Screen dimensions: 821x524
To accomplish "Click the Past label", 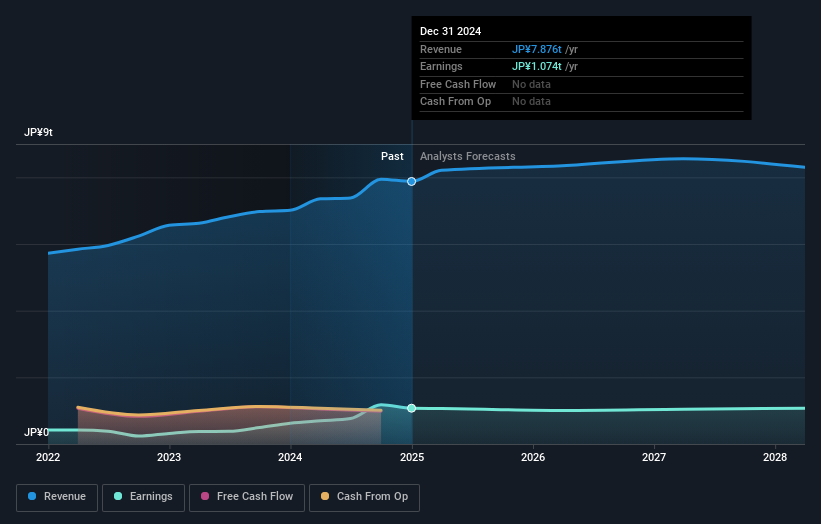I will (392, 156).
